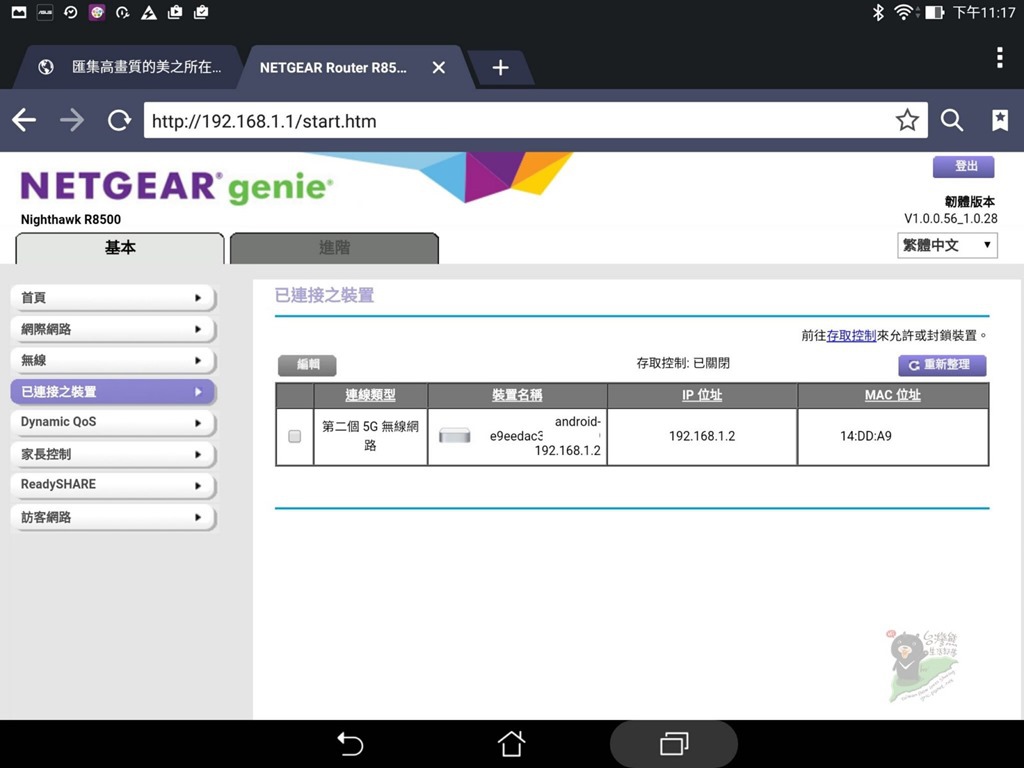
Task: Go back using the browser back arrow
Action: click(x=24, y=120)
